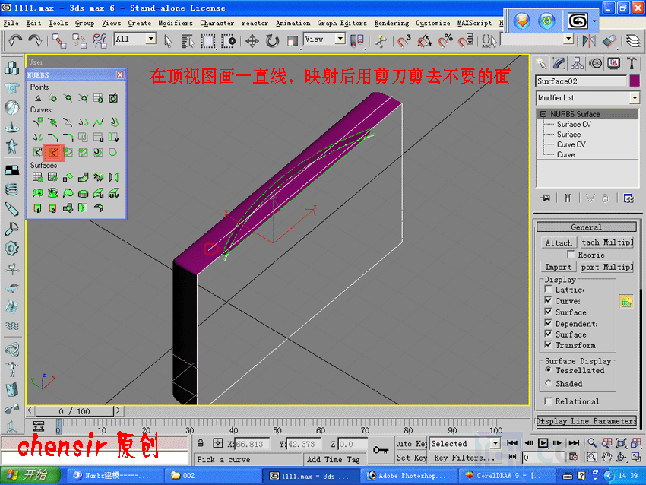Open the Utilities hammer panel tab
Screen dimensions: 646x485
pos(631,63)
